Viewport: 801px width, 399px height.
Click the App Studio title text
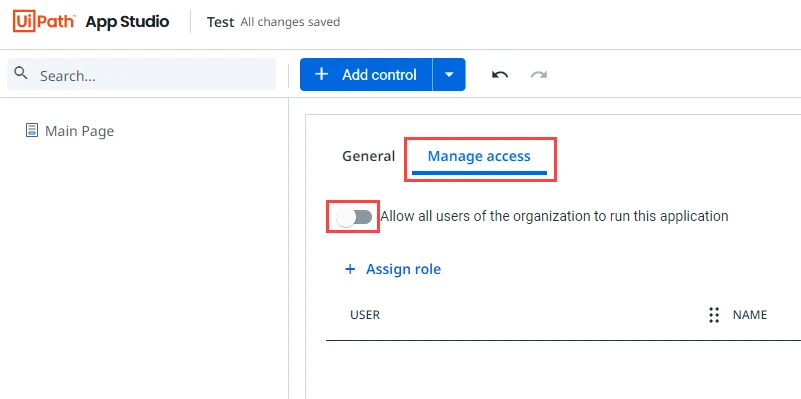[127, 22]
